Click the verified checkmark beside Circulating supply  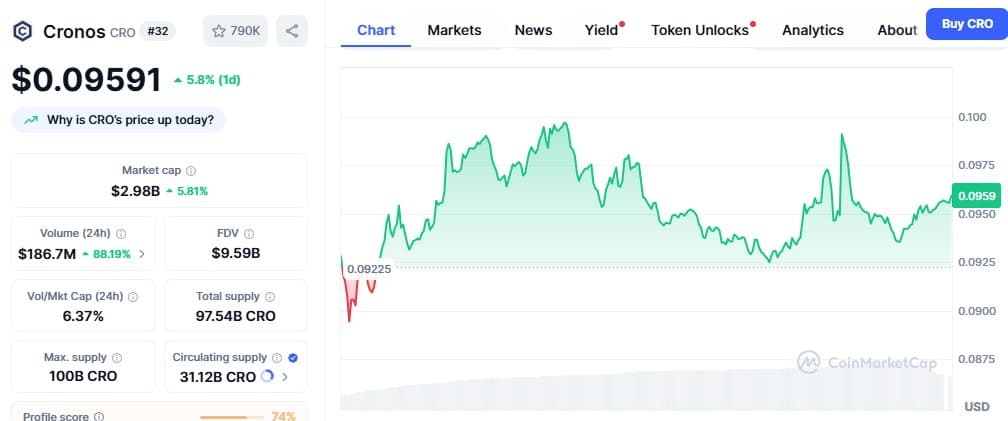point(293,358)
